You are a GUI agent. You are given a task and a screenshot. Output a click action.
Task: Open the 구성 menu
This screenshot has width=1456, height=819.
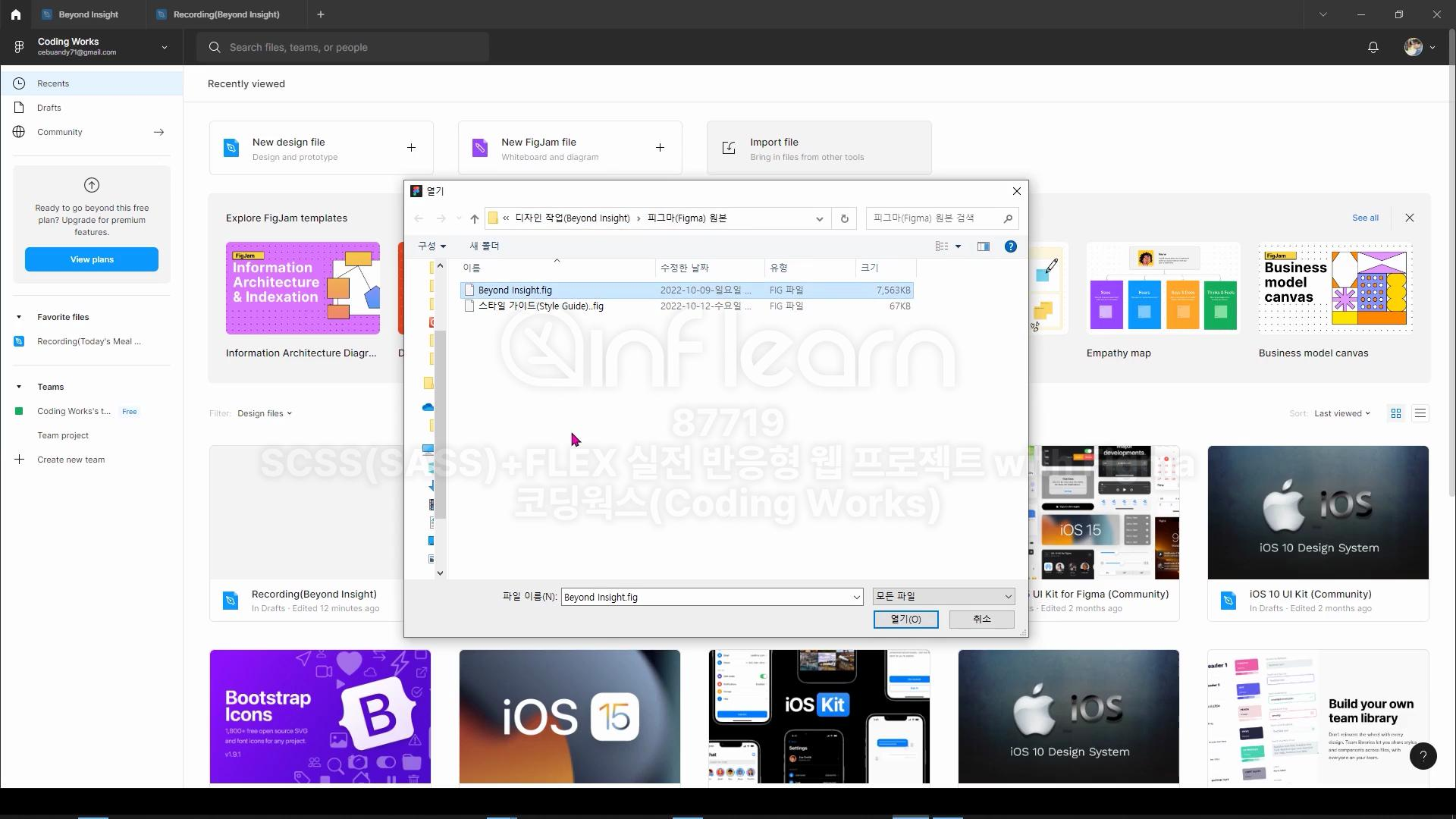pos(431,246)
